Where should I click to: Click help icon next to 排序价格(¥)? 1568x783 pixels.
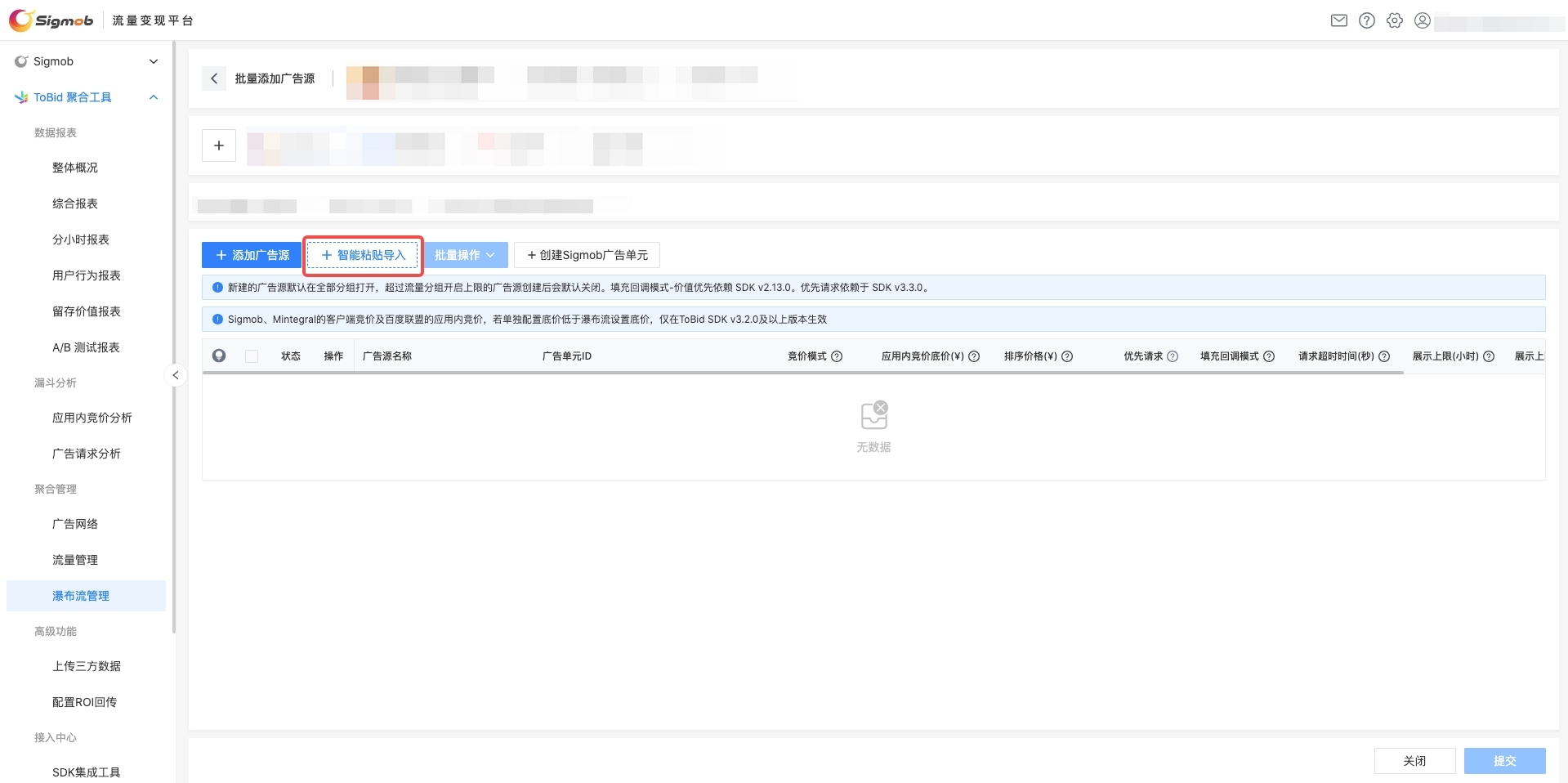click(1067, 356)
